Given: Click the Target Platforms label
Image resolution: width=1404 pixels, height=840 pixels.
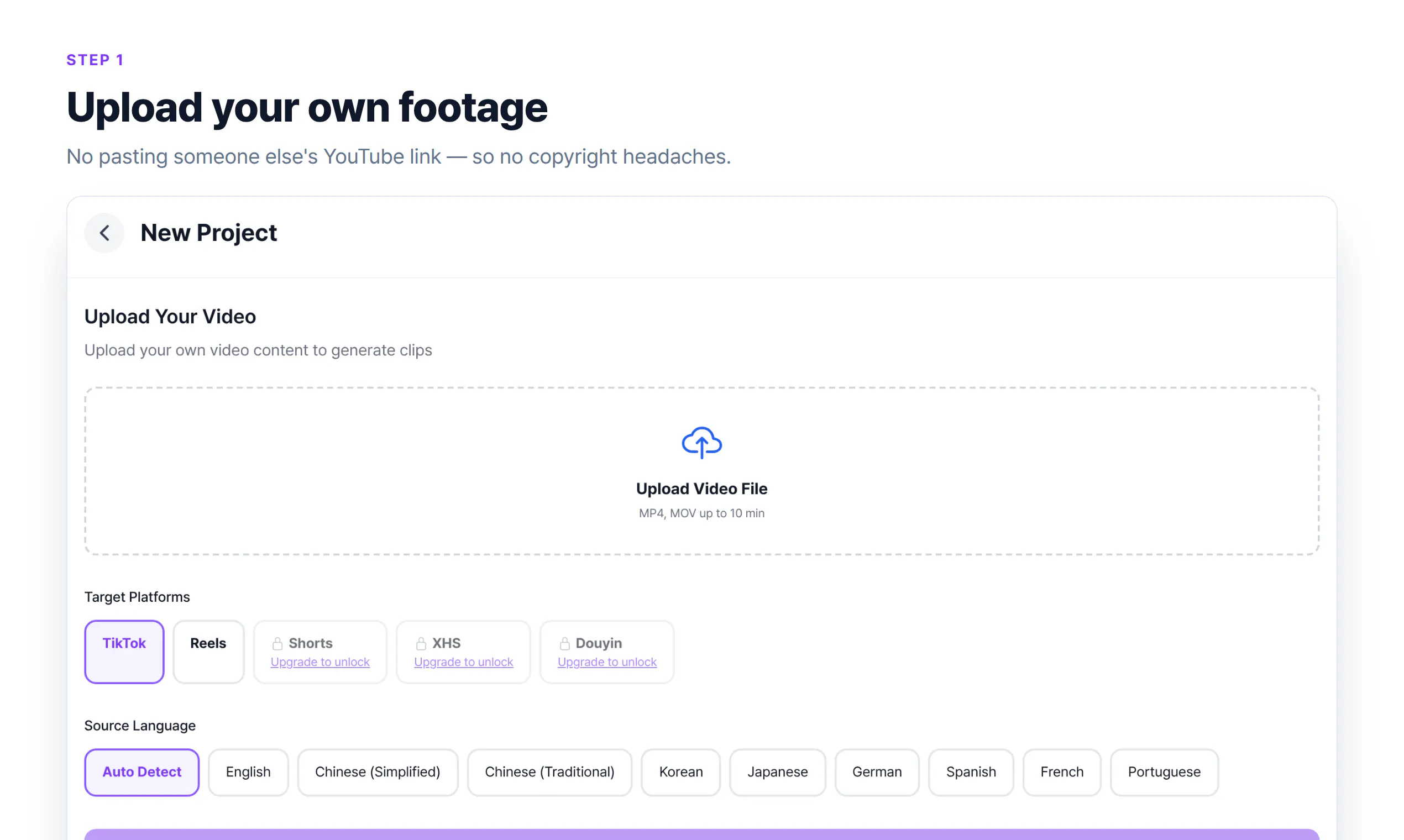Looking at the screenshot, I should (x=137, y=597).
